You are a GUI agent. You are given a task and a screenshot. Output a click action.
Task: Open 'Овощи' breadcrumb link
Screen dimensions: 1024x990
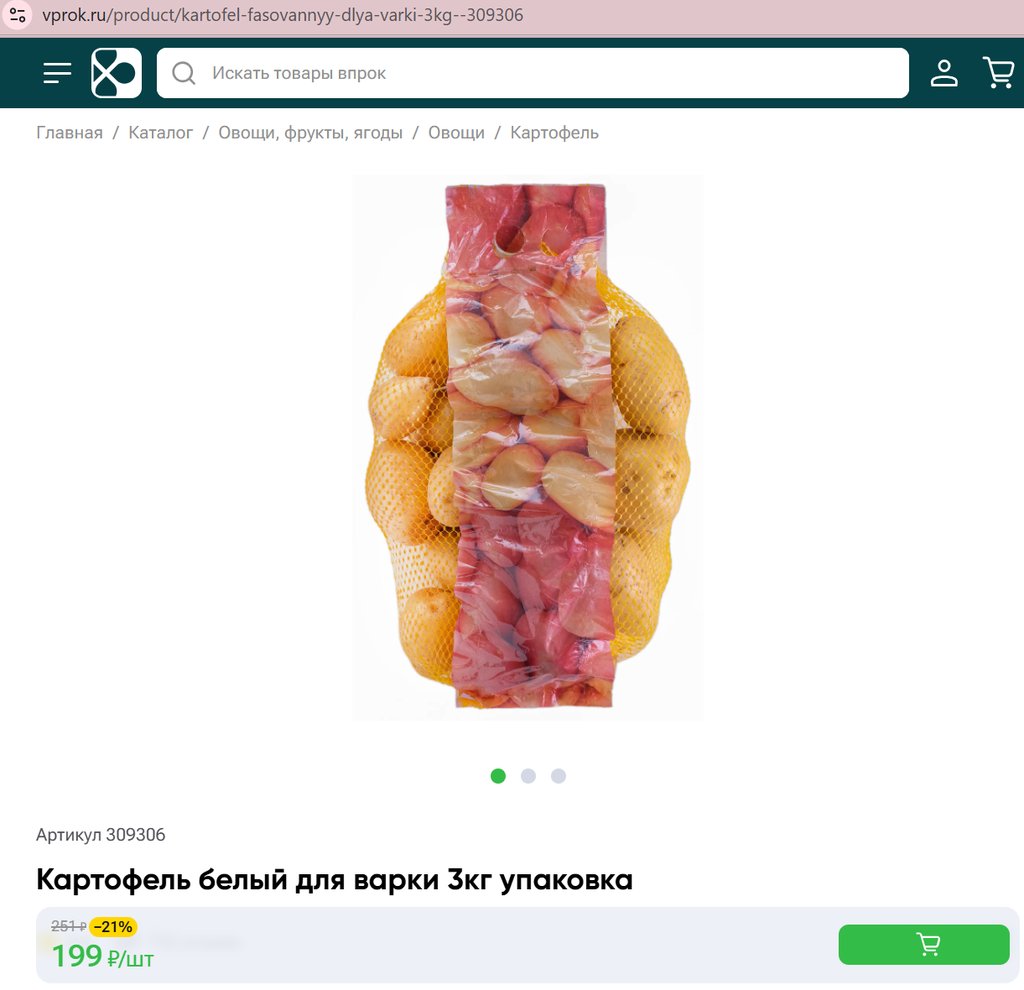456,133
